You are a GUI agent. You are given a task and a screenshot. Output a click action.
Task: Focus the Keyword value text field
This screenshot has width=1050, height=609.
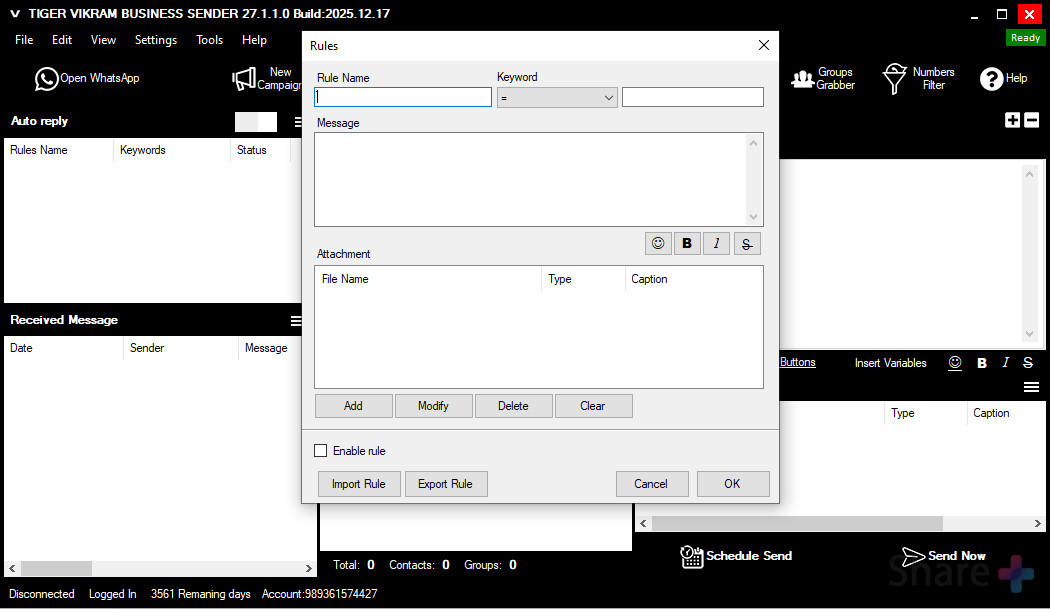pos(692,97)
